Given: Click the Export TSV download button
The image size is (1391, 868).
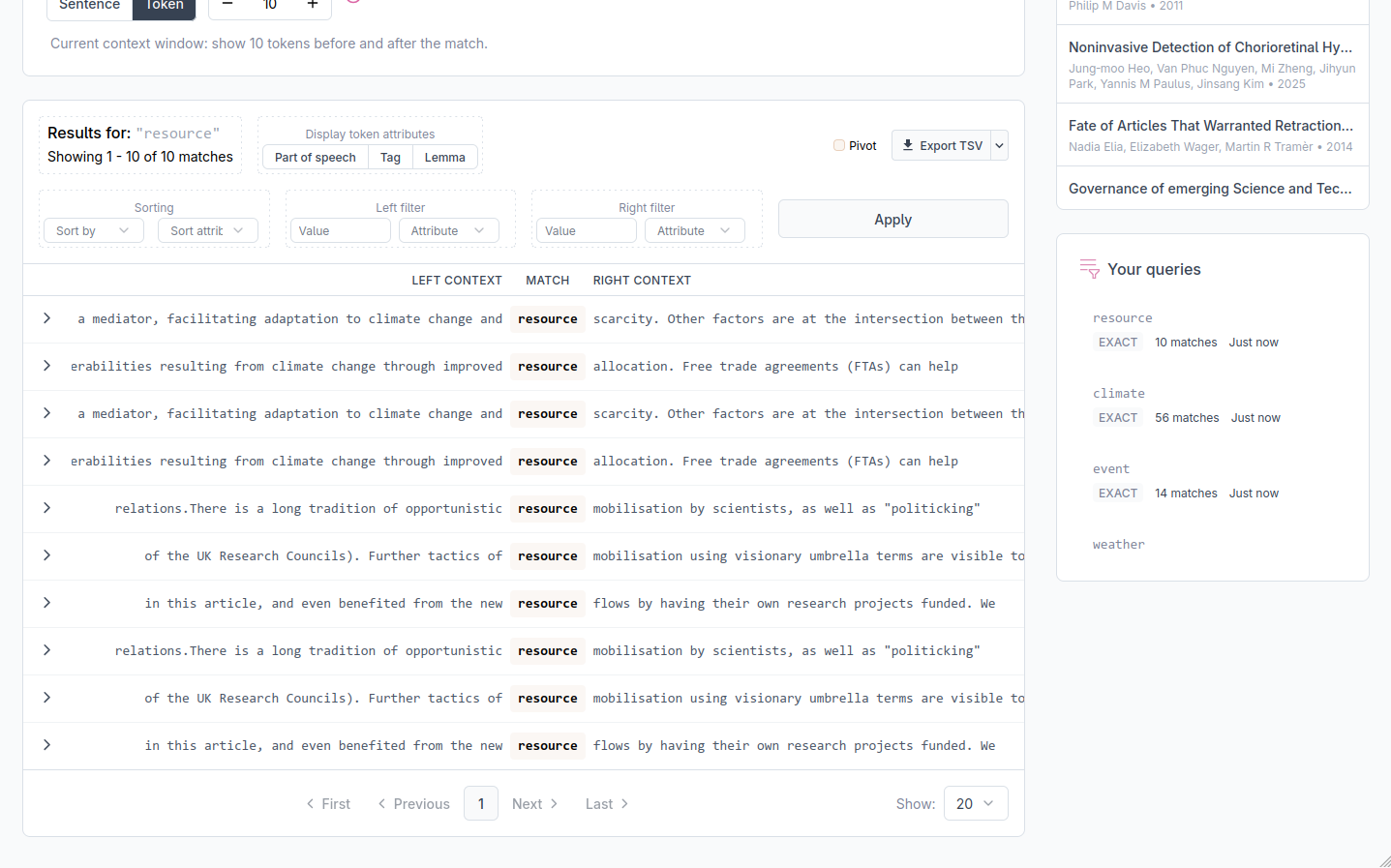Looking at the screenshot, I should tap(942, 146).
